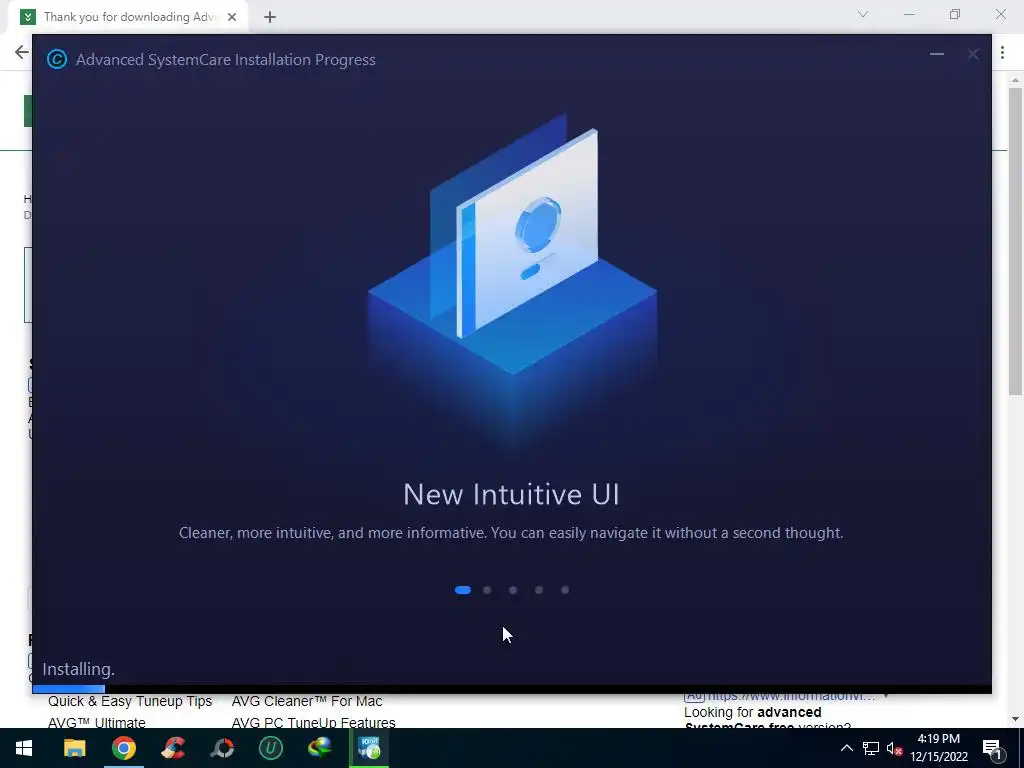Click the scrollbar down arrow in Chrome

(x=1015, y=719)
